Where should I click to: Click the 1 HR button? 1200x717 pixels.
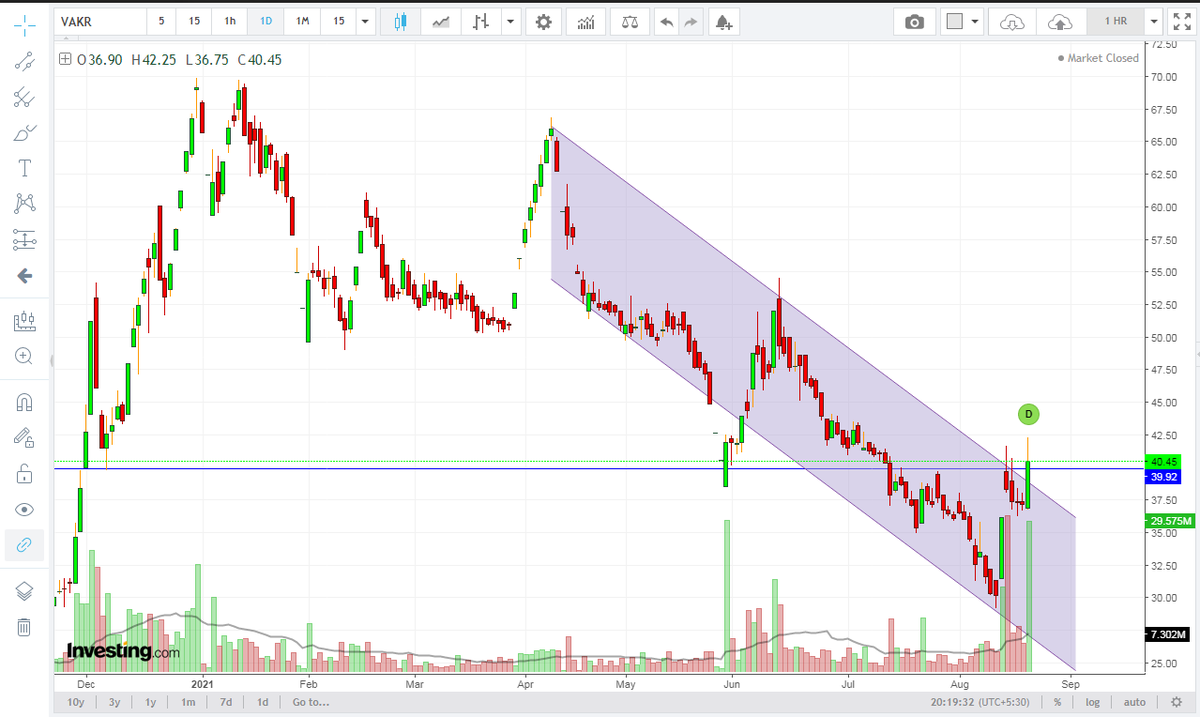point(1116,21)
